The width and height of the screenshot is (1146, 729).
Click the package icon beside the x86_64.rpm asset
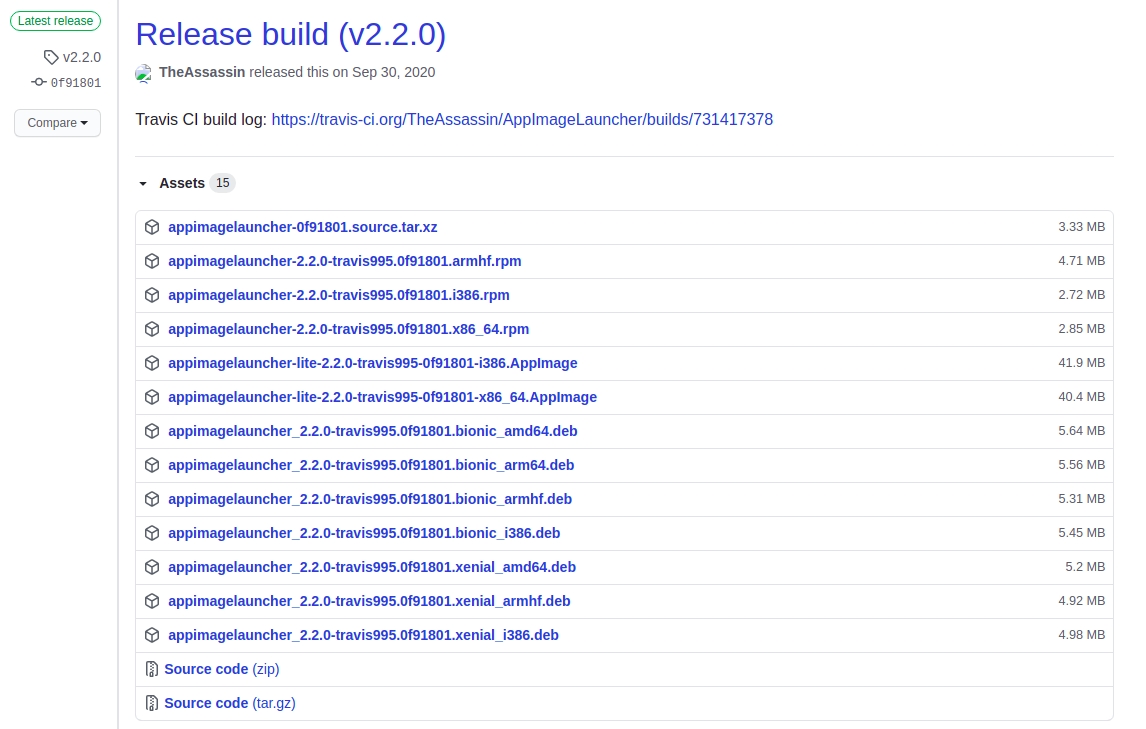(x=152, y=329)
